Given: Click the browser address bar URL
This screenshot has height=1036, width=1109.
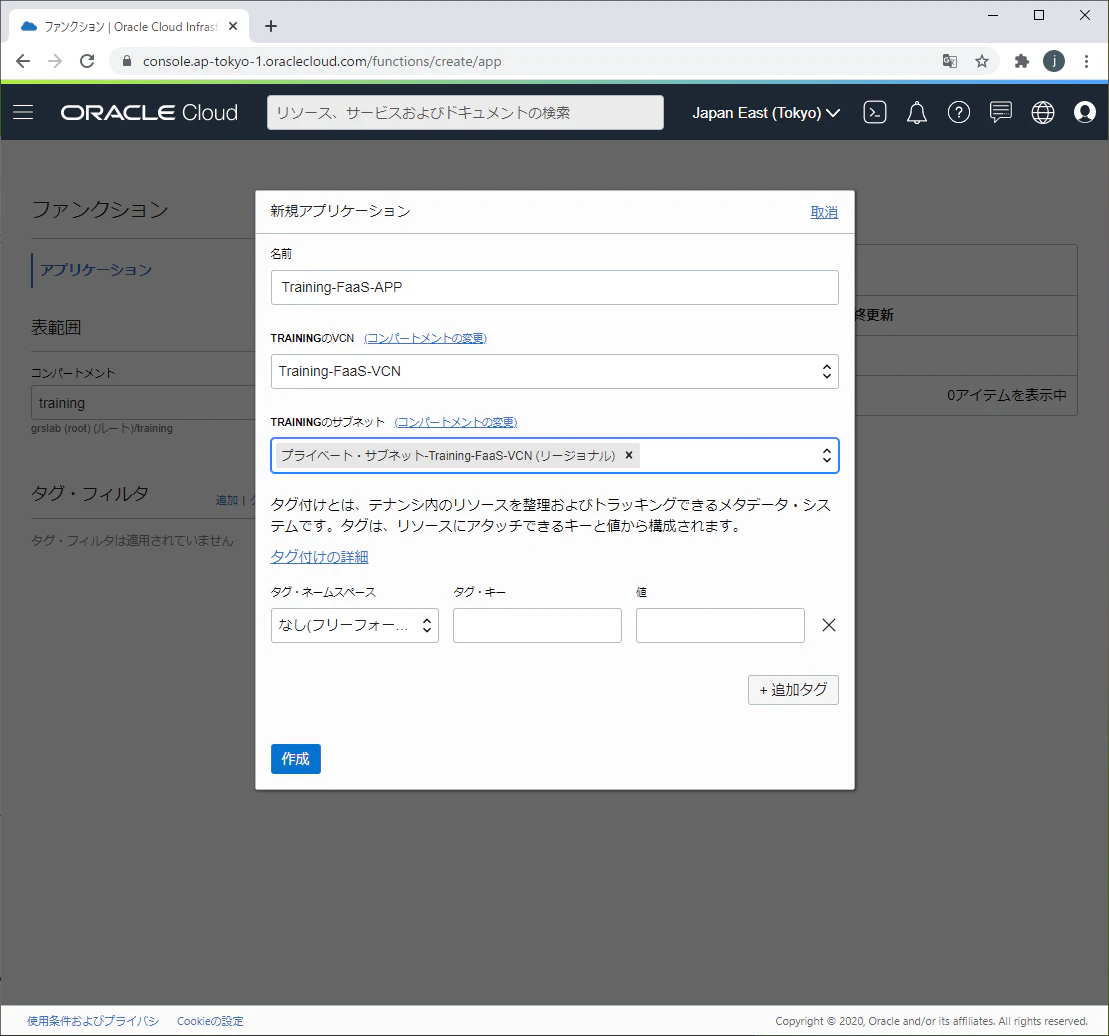Looking at the screenshot, I should 322,61.
